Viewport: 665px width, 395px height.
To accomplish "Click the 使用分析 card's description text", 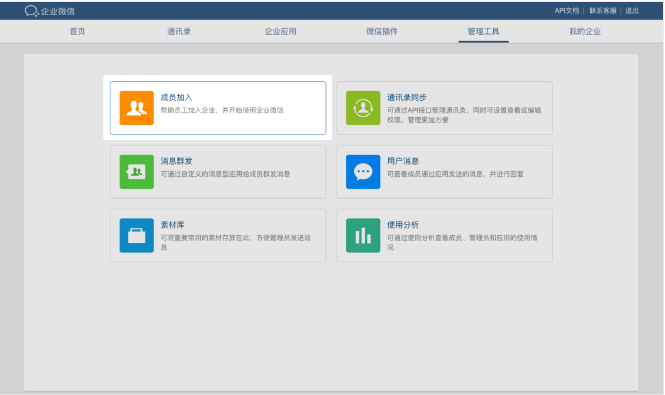I will pos(462,242).
